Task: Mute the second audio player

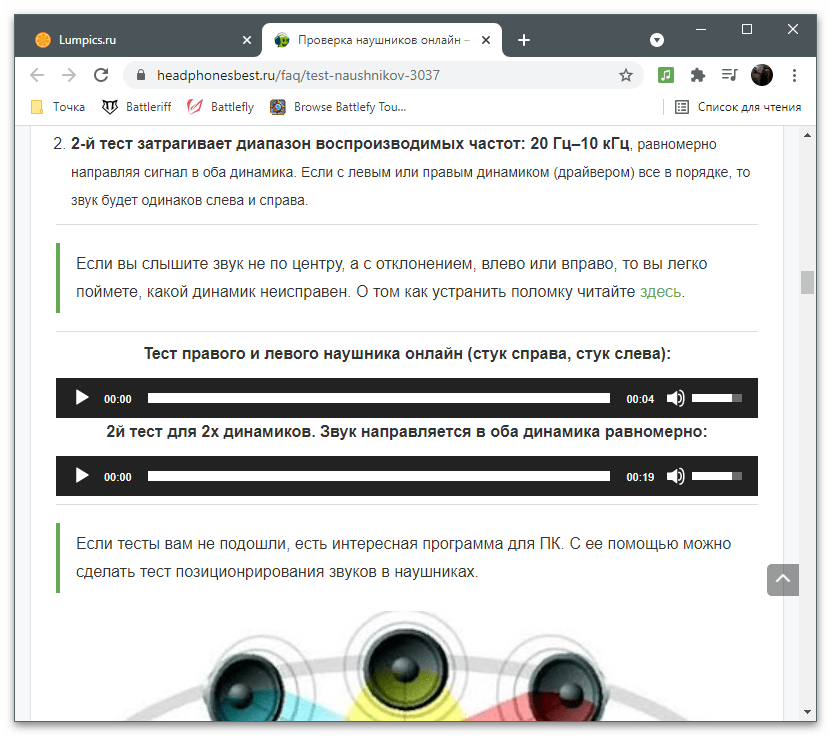Action: [x=676, y=476]
